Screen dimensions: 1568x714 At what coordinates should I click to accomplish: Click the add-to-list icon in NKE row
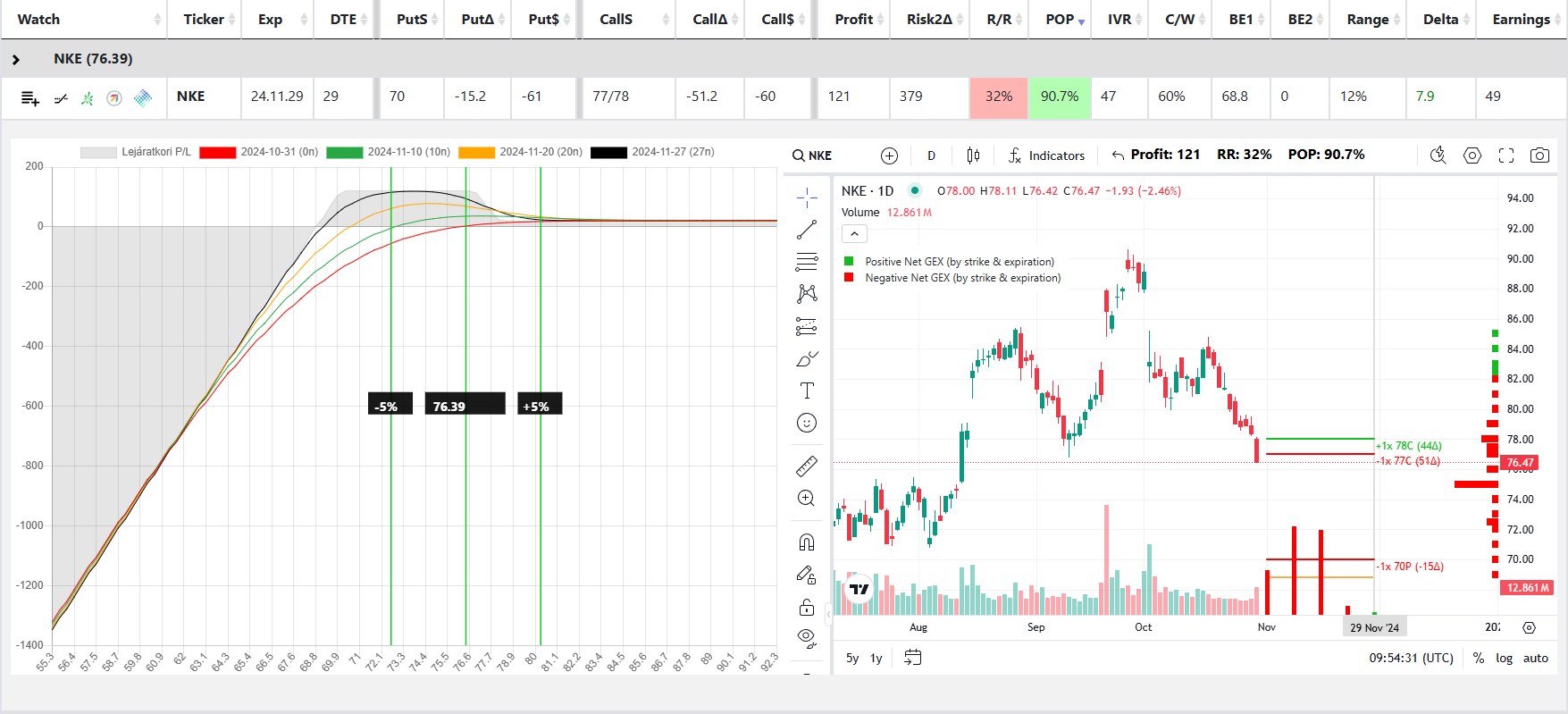29,98
